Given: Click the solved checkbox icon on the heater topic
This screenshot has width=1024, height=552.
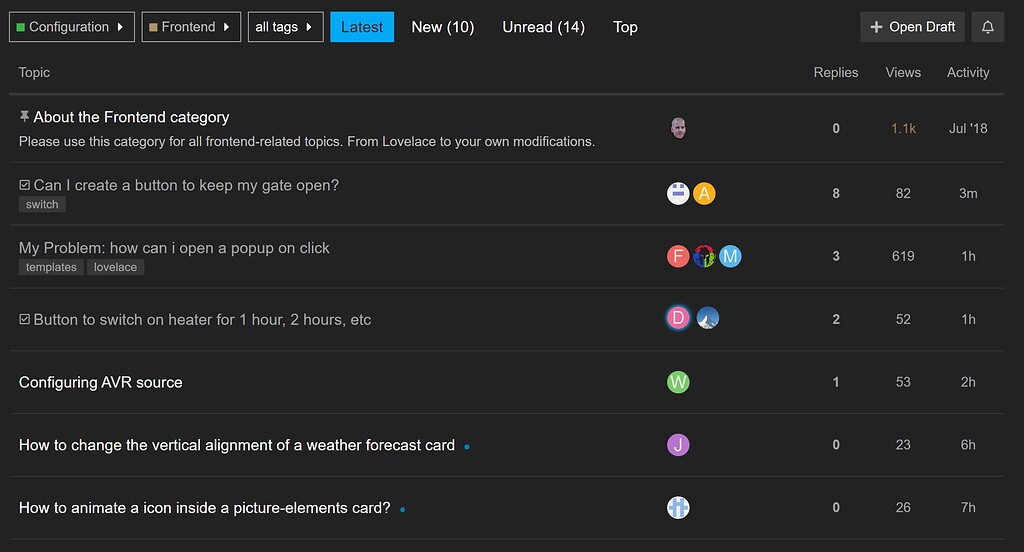Looking at the screenshot, I should [x=24, y=319].
